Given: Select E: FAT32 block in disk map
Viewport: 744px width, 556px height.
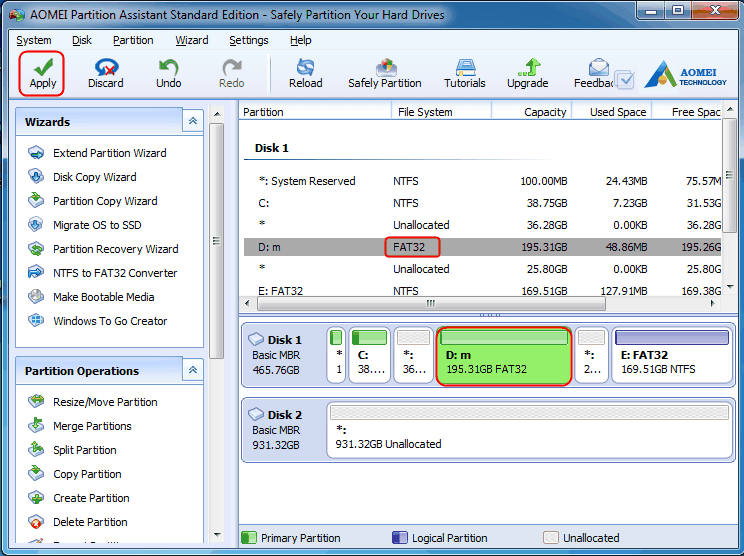Looking at the screenshot, I should [672, 355].
